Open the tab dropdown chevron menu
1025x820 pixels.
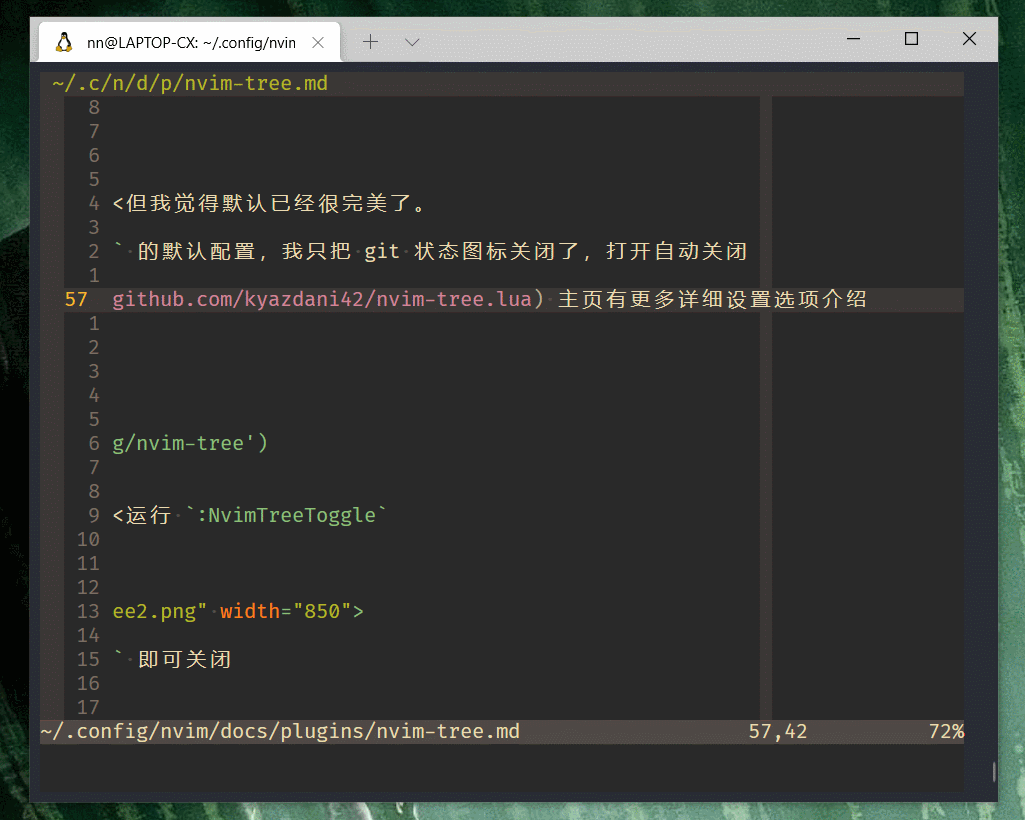coord(411,42)
